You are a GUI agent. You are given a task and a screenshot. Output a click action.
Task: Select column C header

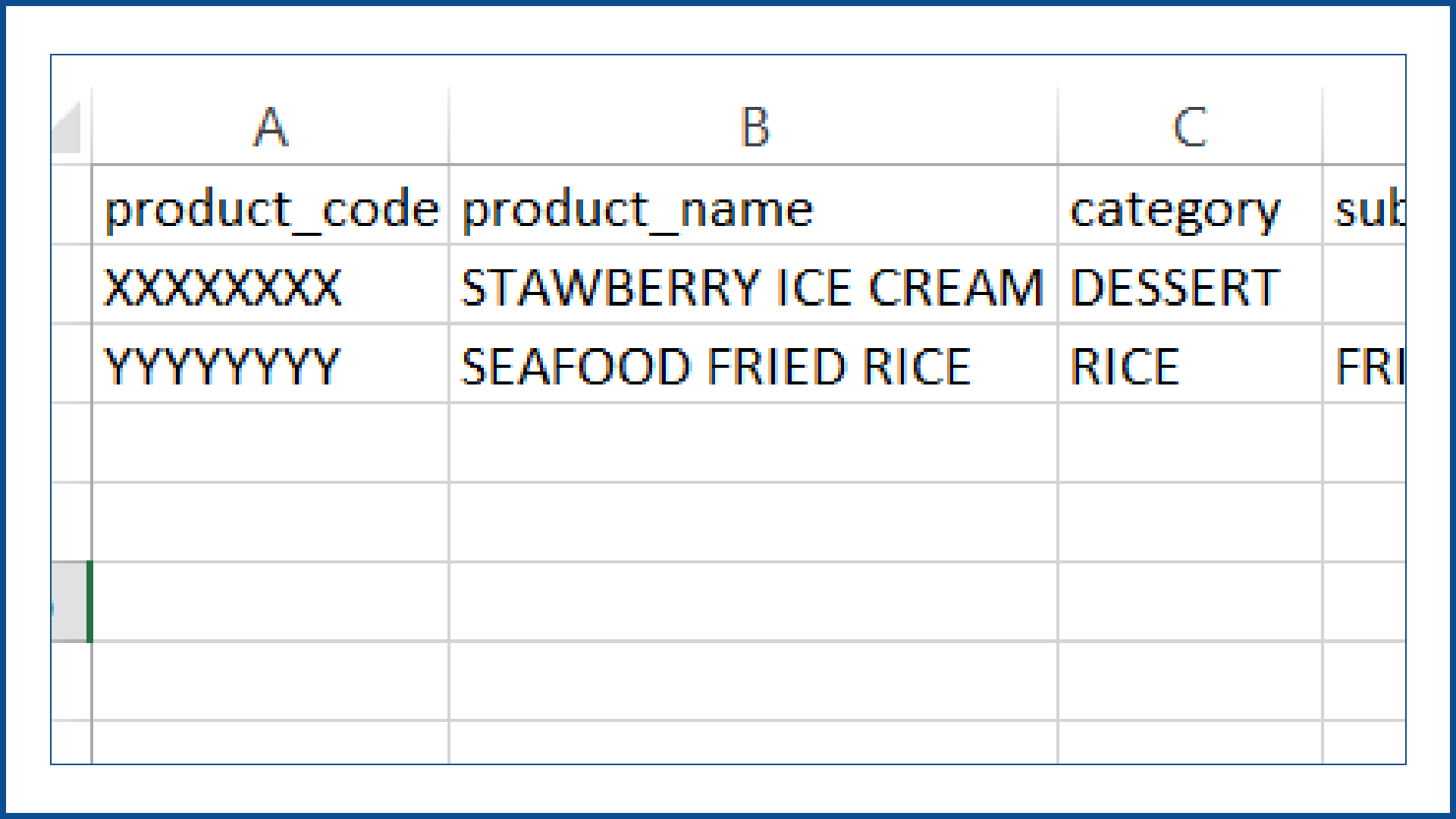point(1189,127)
